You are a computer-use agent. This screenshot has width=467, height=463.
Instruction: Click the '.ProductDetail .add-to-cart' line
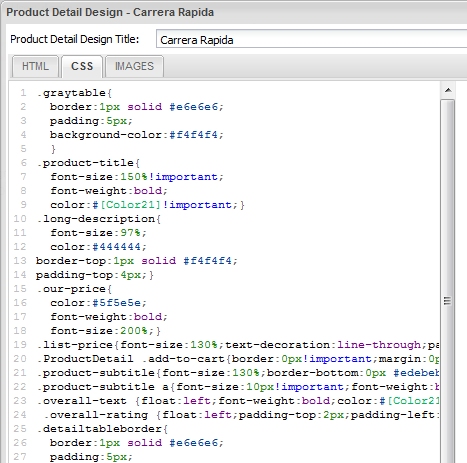[x=238, y=359]
